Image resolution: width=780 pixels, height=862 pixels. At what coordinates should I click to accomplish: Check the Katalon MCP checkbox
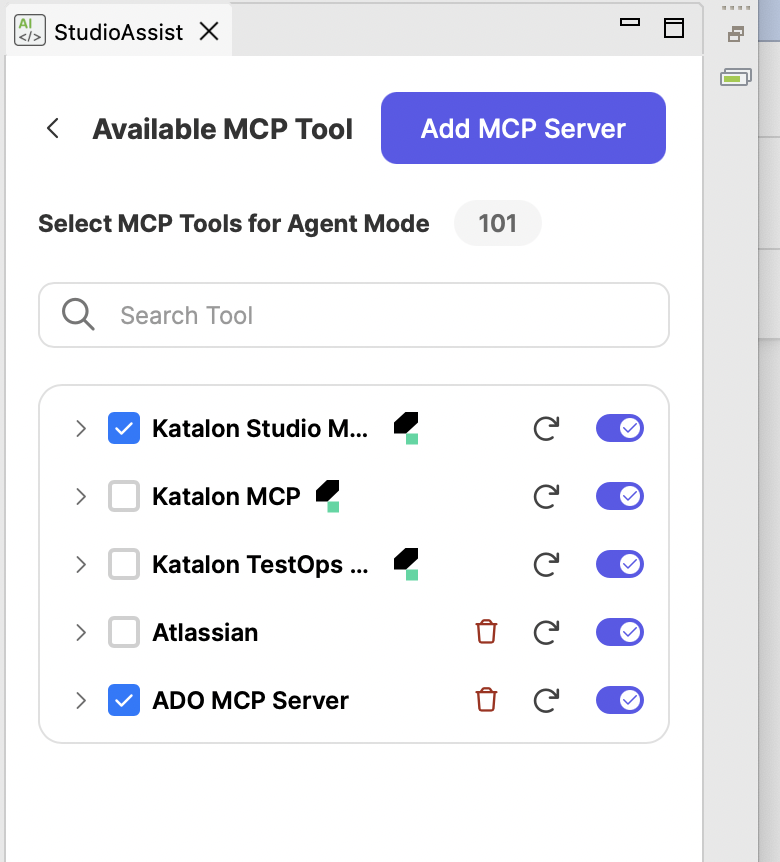(x=122, y=496)
